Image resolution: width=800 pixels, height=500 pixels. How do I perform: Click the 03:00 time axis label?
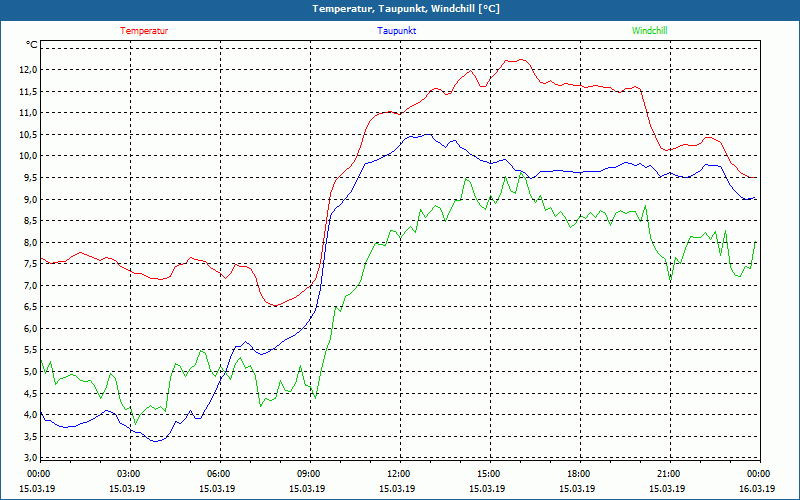(x=129, y=474)
